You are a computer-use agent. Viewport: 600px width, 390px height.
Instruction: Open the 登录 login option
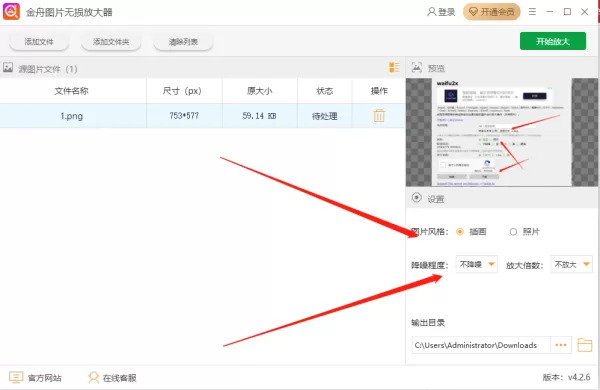pyautogui.click(x=441, y=12)
